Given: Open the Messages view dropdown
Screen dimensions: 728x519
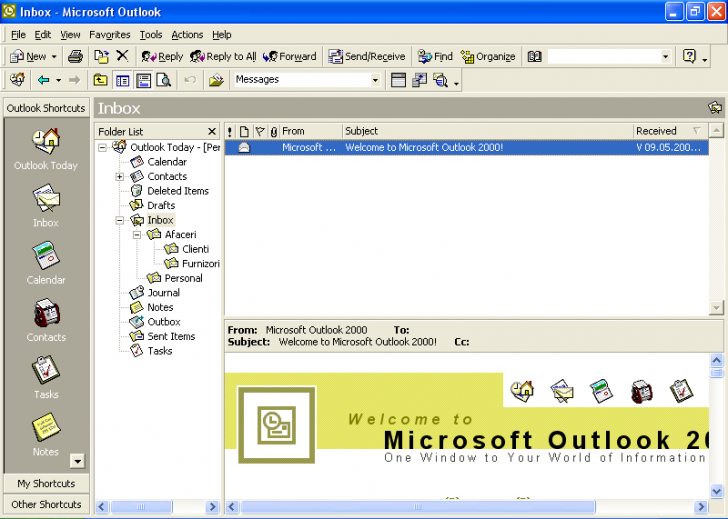Looking at the screenshot, I should (375, 80).
